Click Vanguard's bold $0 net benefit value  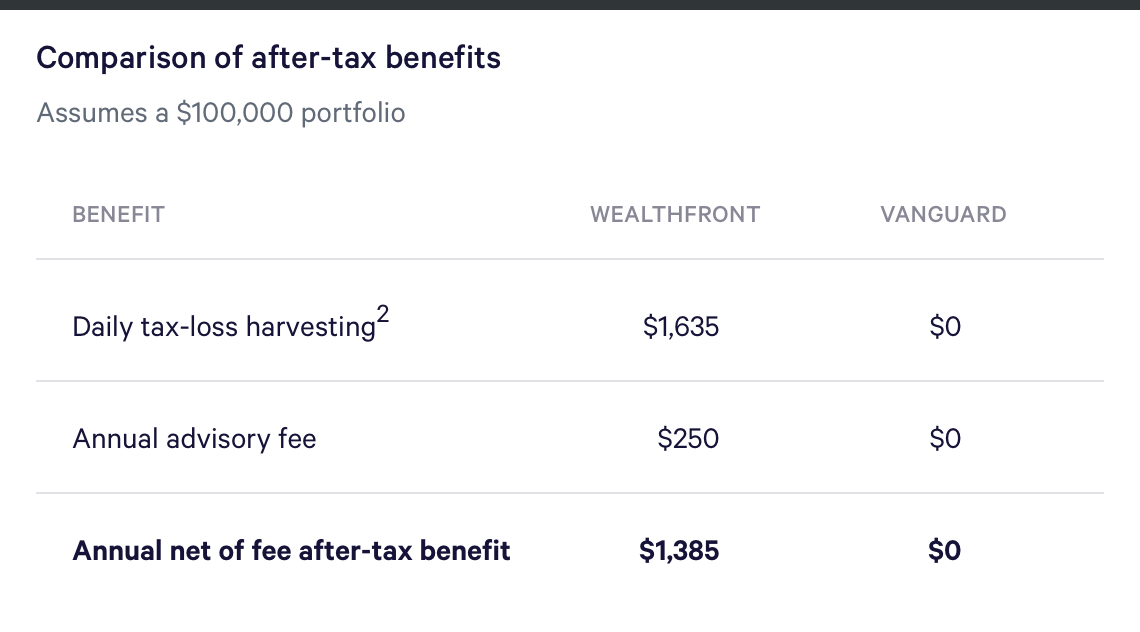pyautogui.click(x=944, y=551)
